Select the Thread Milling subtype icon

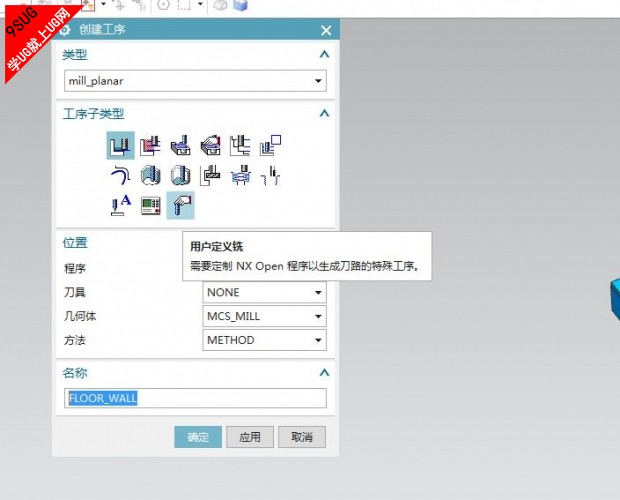tap(270, 175)
